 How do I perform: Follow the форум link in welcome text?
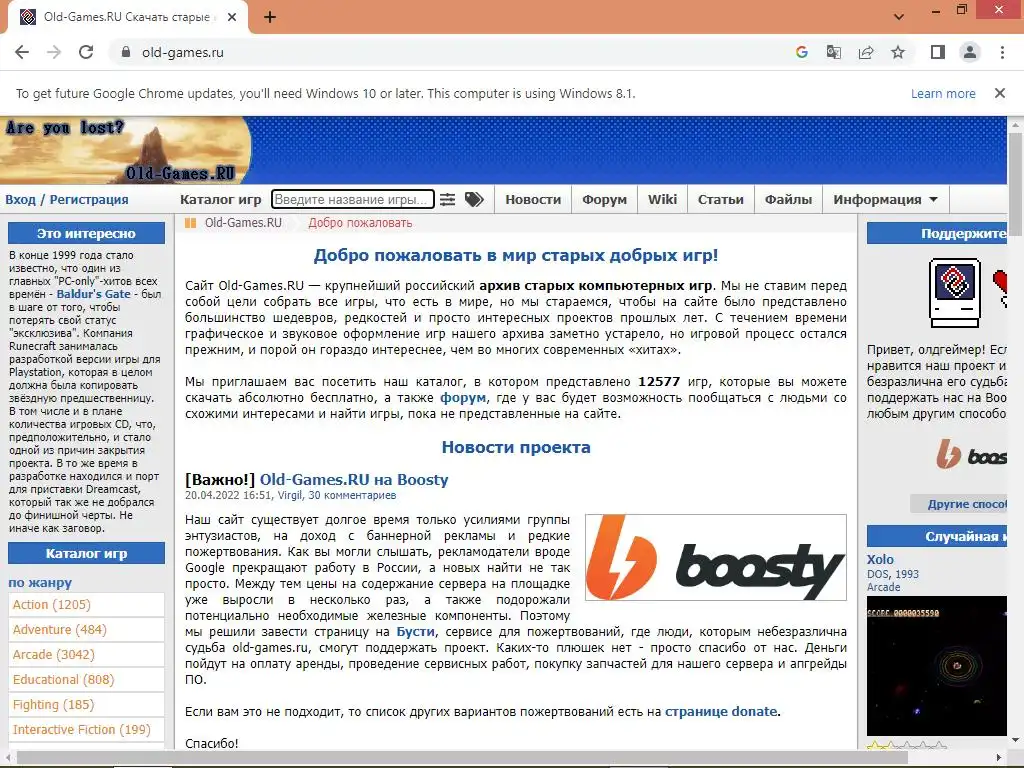463,397
